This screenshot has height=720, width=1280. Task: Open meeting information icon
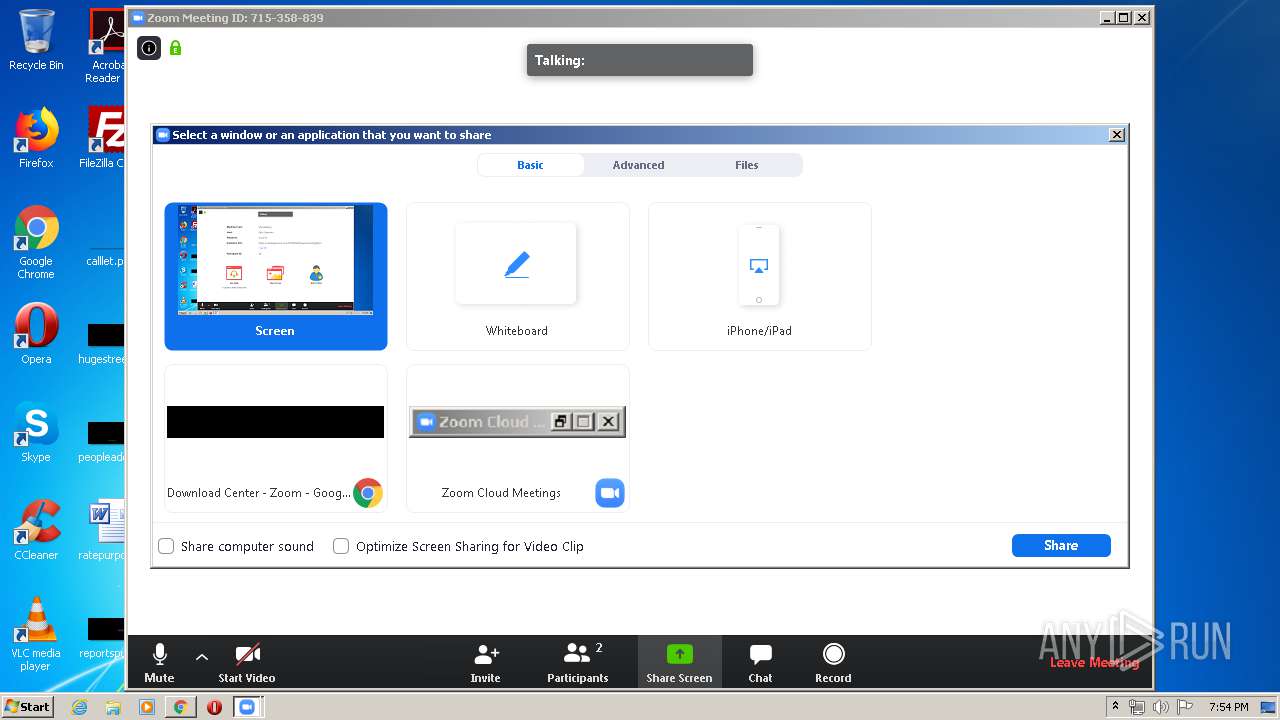(x=149, y=47)
